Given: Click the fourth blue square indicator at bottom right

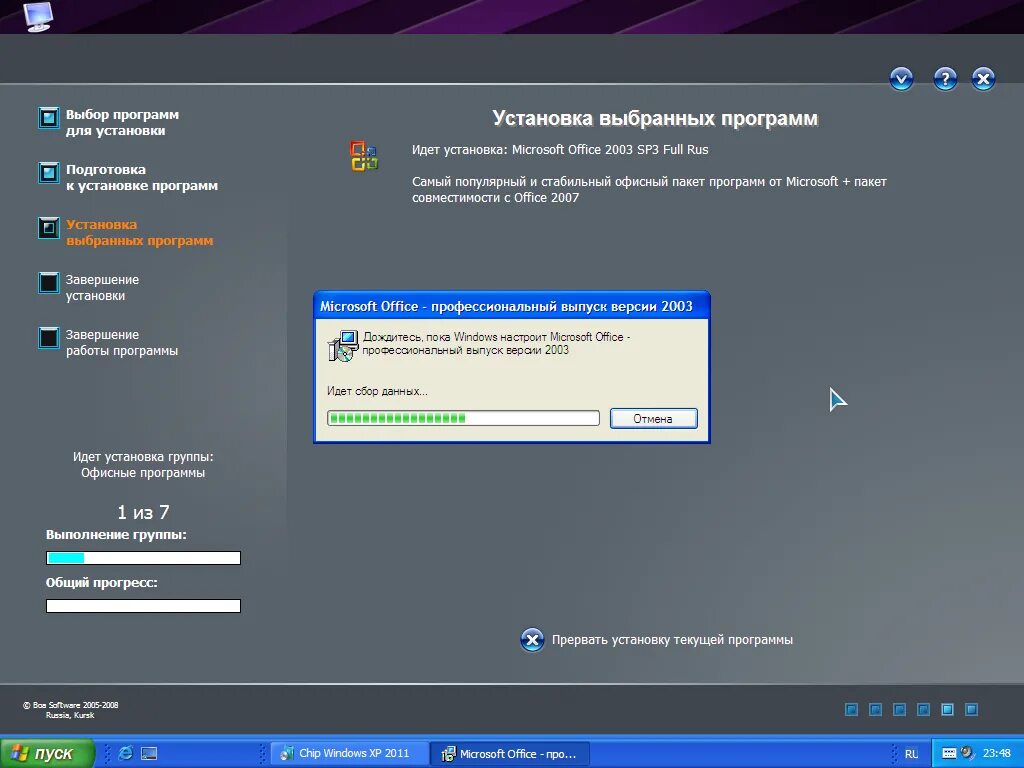Looking at the screenshot, I should click(x=923, y=709).
